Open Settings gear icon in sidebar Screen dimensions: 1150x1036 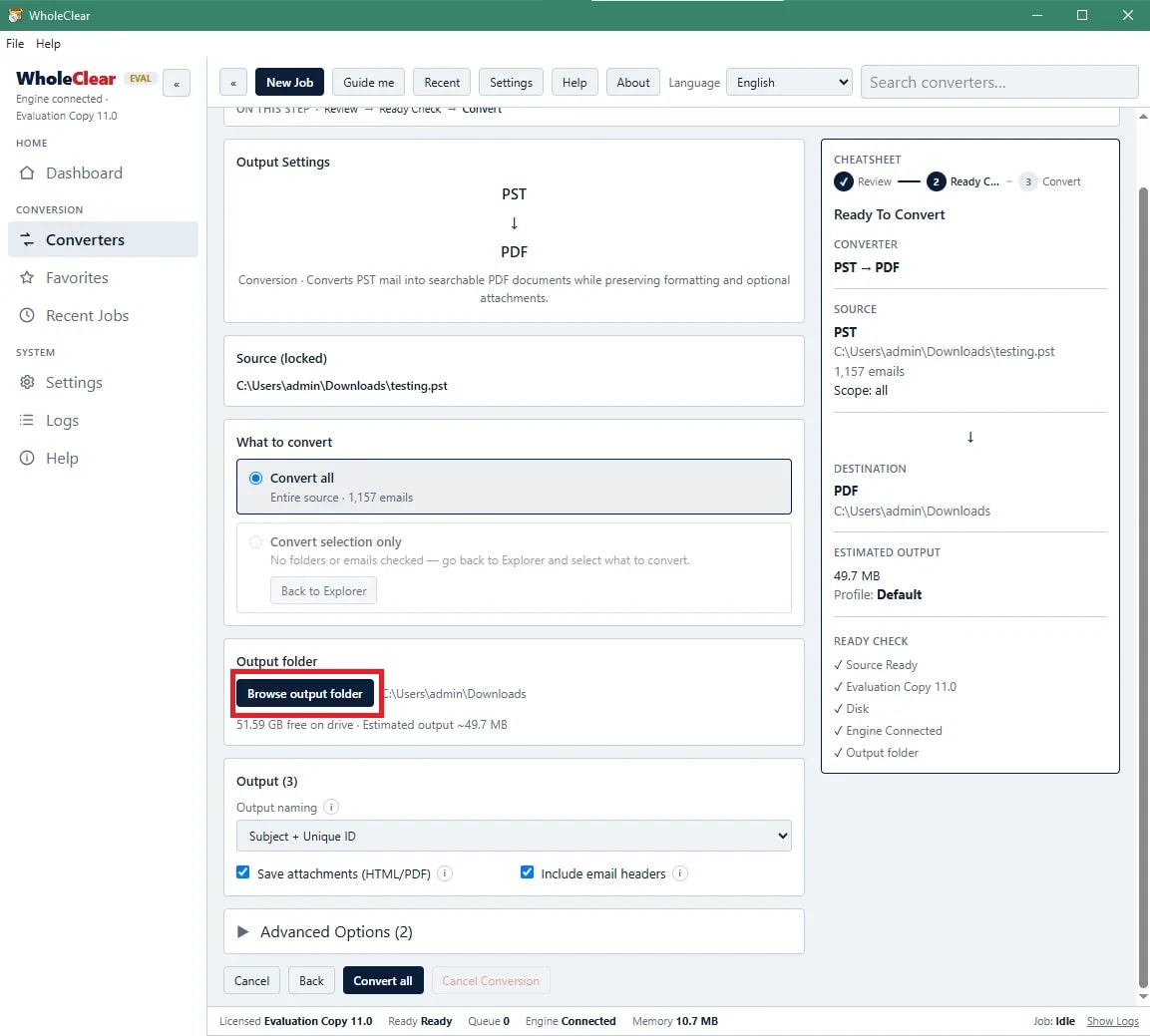tap(27, 383)
